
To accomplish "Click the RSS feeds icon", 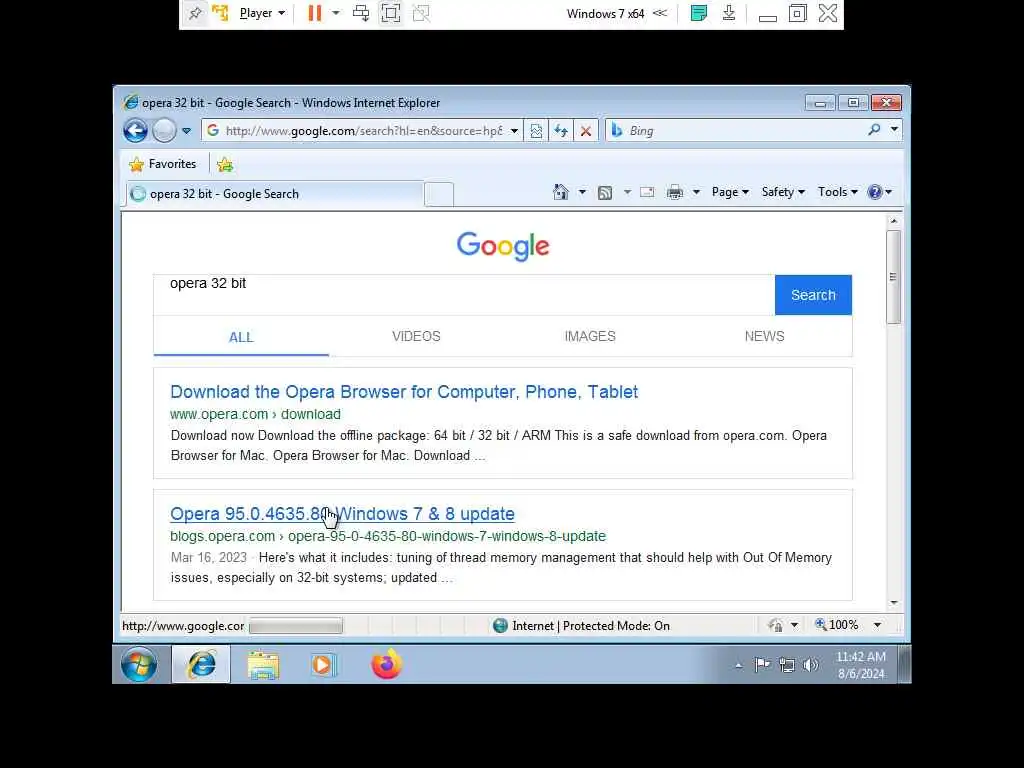I will click(605, 192).
